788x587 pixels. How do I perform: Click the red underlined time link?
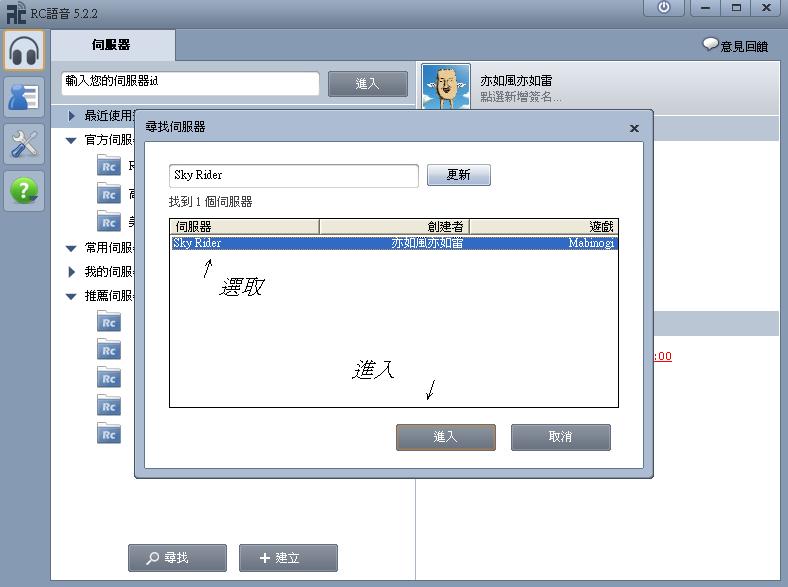pos(663,356)
